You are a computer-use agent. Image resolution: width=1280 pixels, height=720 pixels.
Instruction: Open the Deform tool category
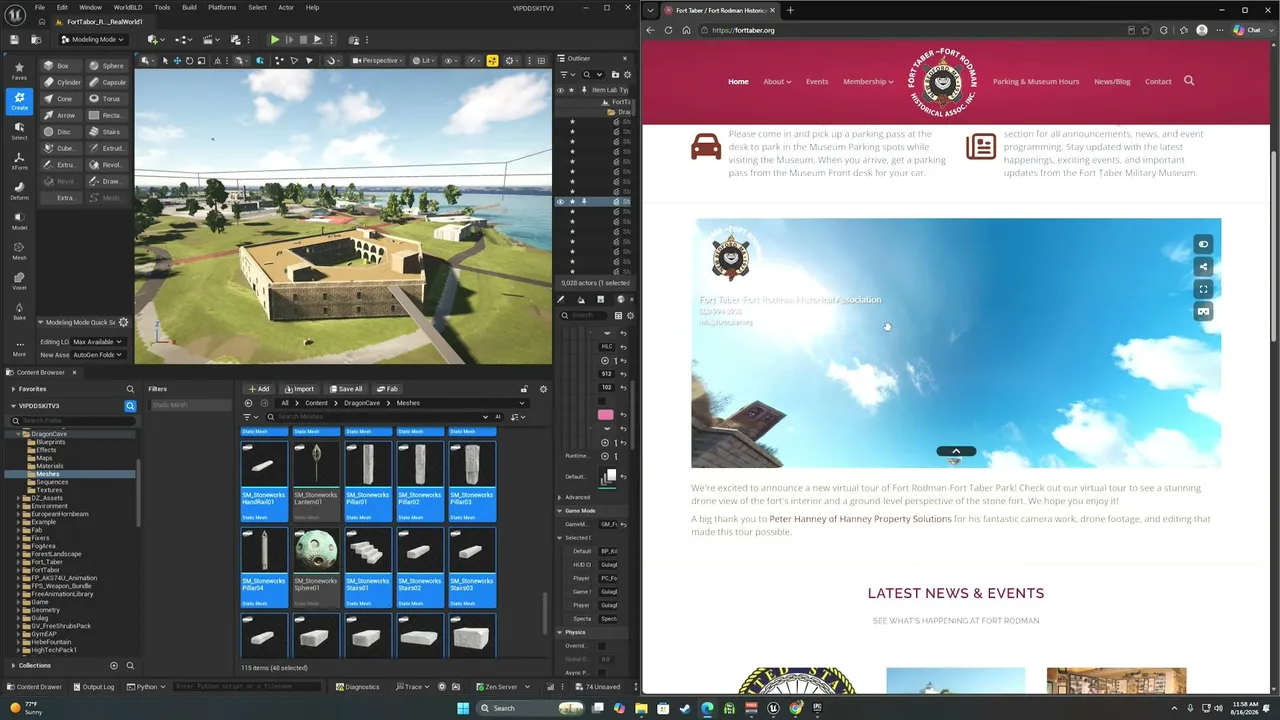click(x=19, y=190)
